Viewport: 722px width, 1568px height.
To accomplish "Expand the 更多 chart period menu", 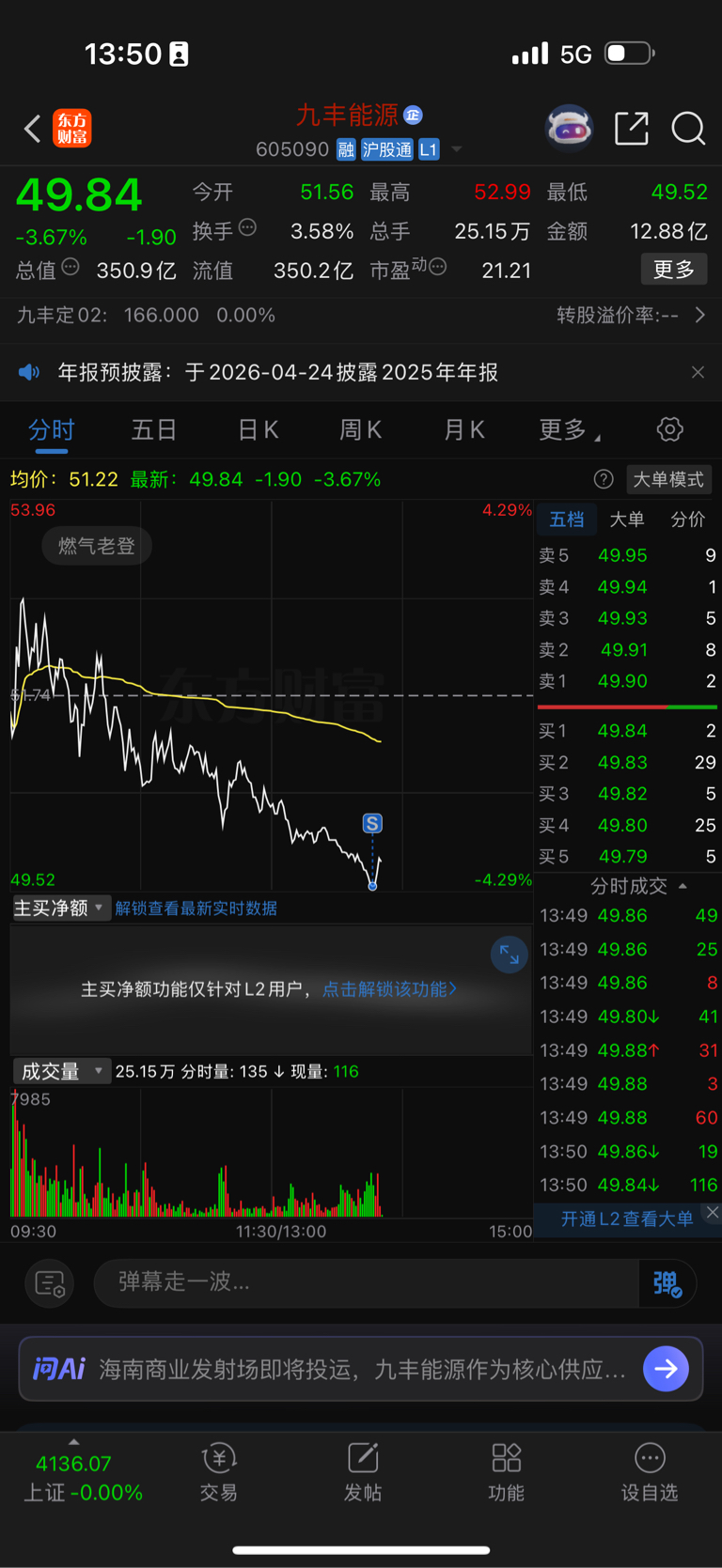I will [569, 430].
